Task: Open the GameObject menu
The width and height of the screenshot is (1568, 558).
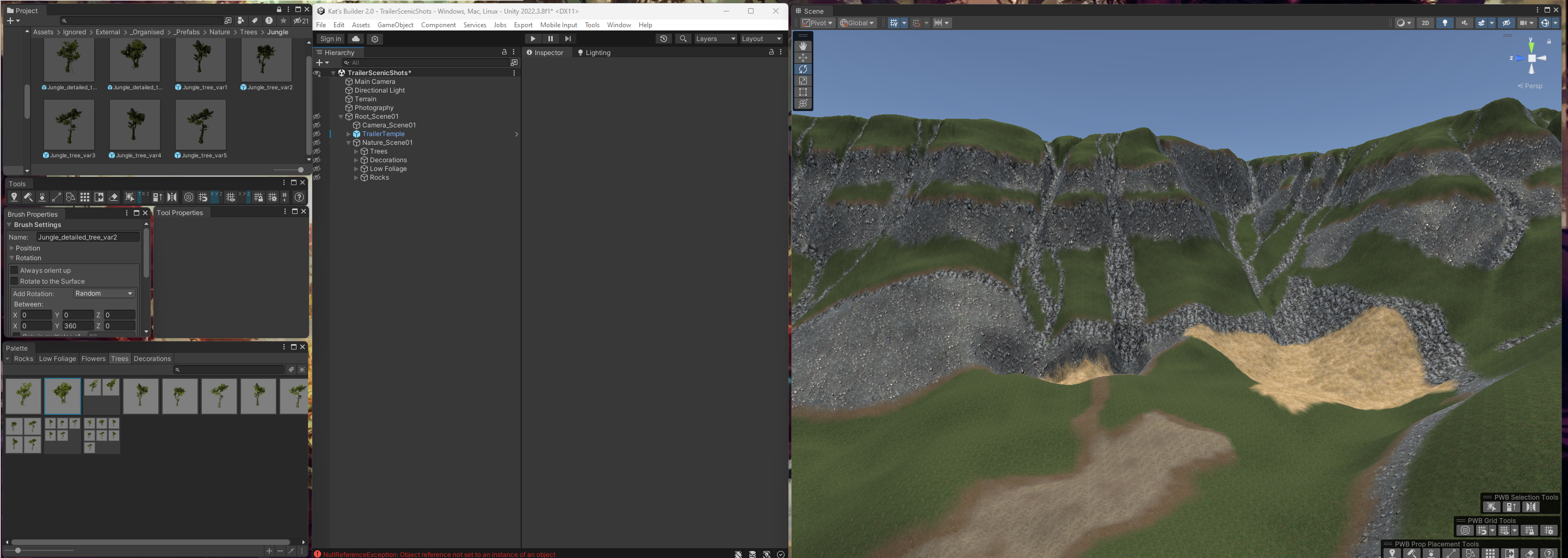Action: (x=395, y=25)
